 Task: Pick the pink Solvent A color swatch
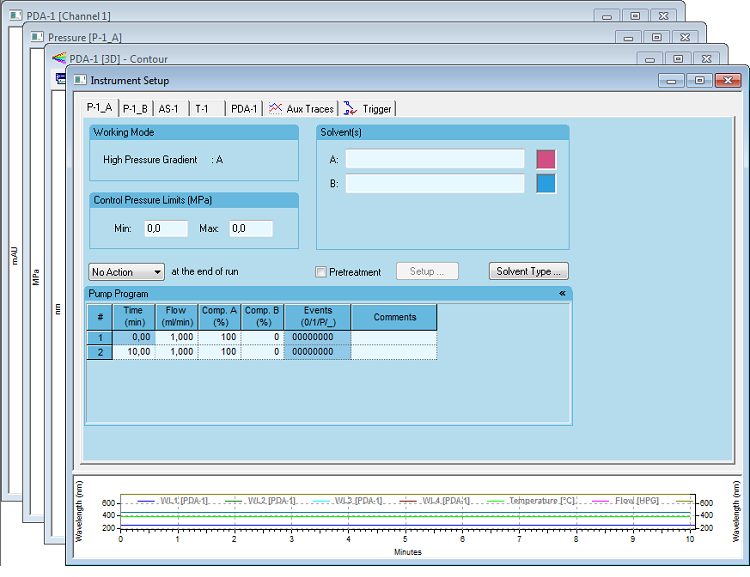[x=546, y=159]
